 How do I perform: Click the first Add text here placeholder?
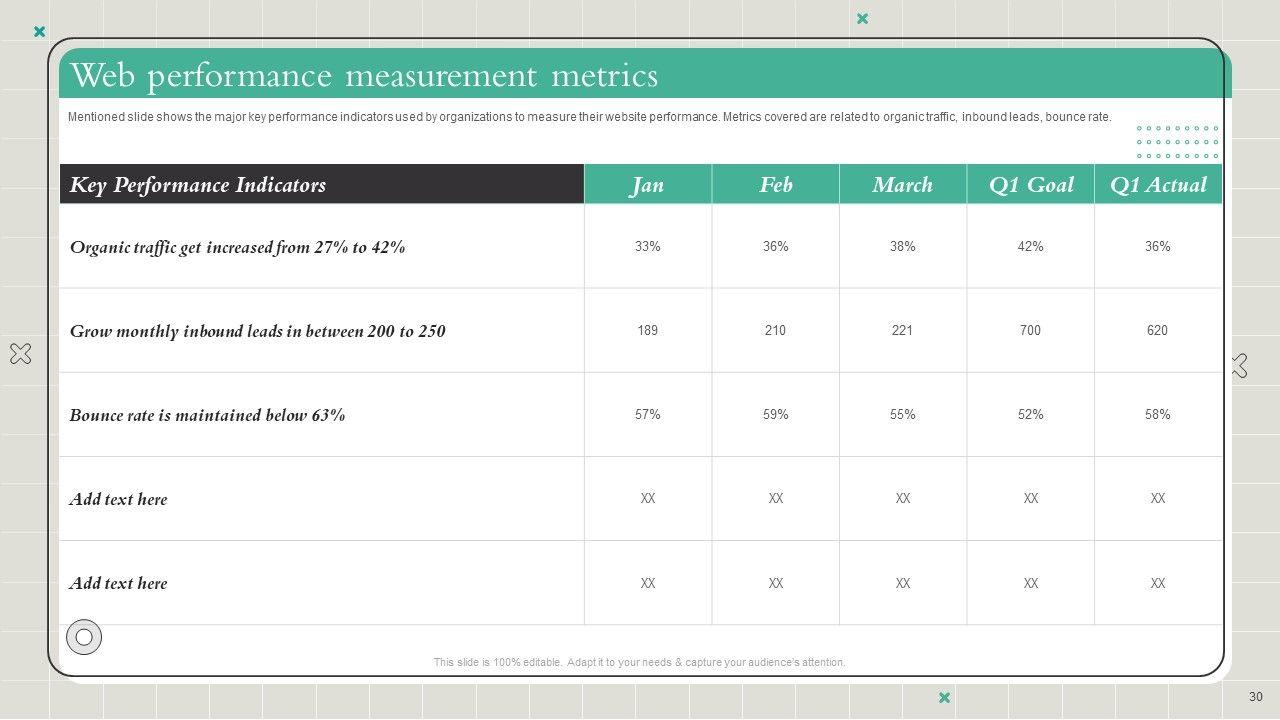coord(118,499)
